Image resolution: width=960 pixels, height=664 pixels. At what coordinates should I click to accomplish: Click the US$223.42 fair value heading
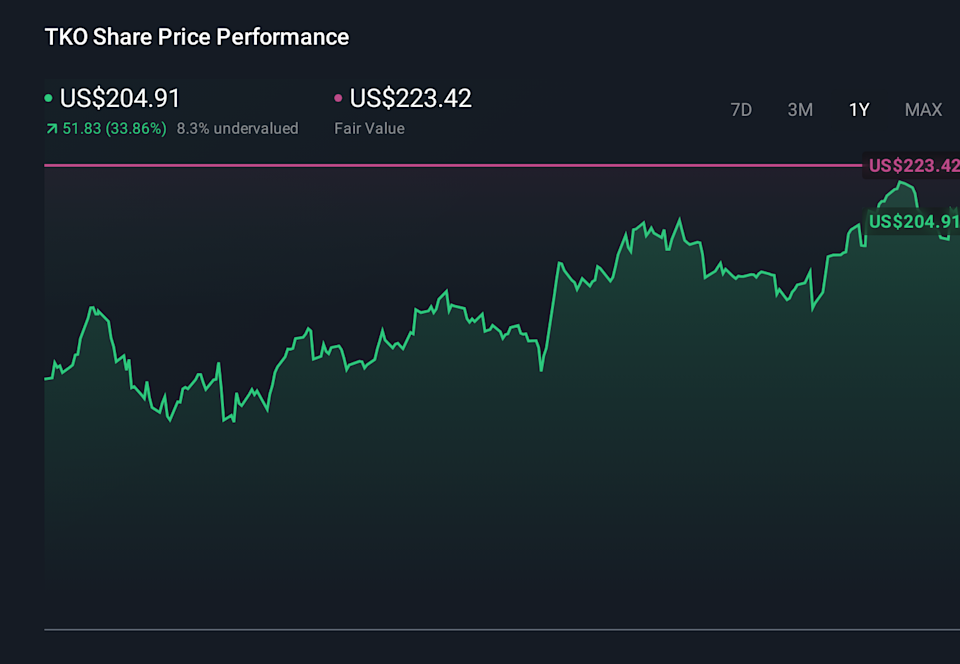pos(410,98)
